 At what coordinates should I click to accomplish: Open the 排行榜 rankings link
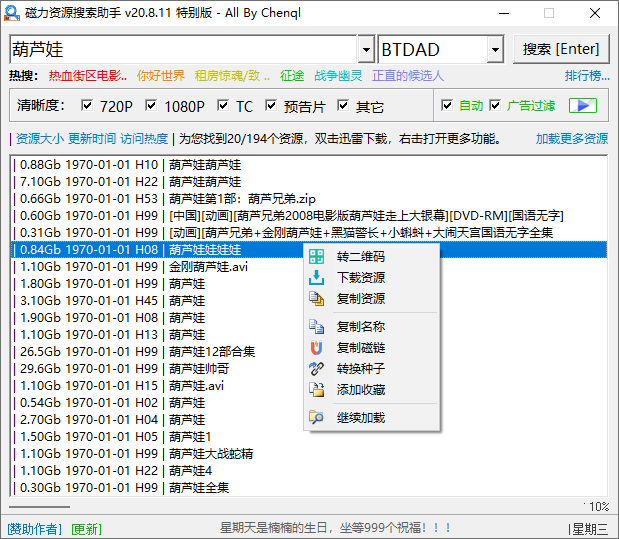(586, 76)
